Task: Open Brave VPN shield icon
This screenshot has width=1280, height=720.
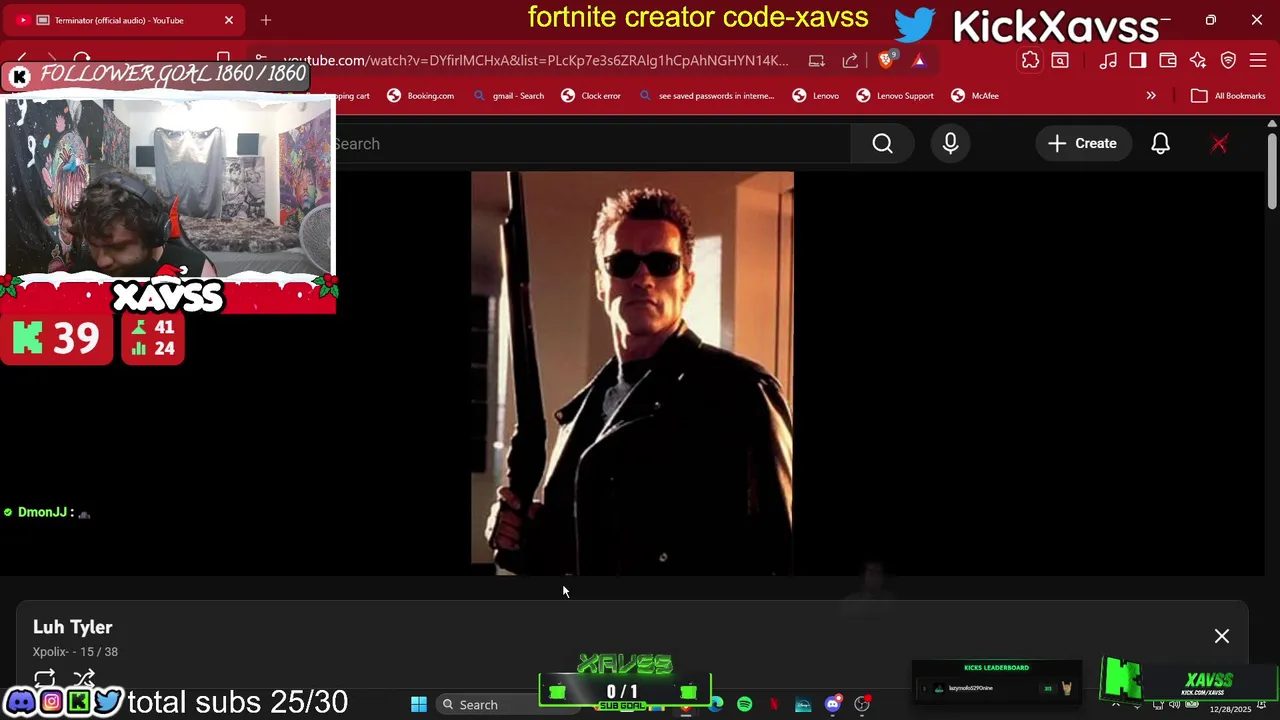Action: tap(1228, 61)
